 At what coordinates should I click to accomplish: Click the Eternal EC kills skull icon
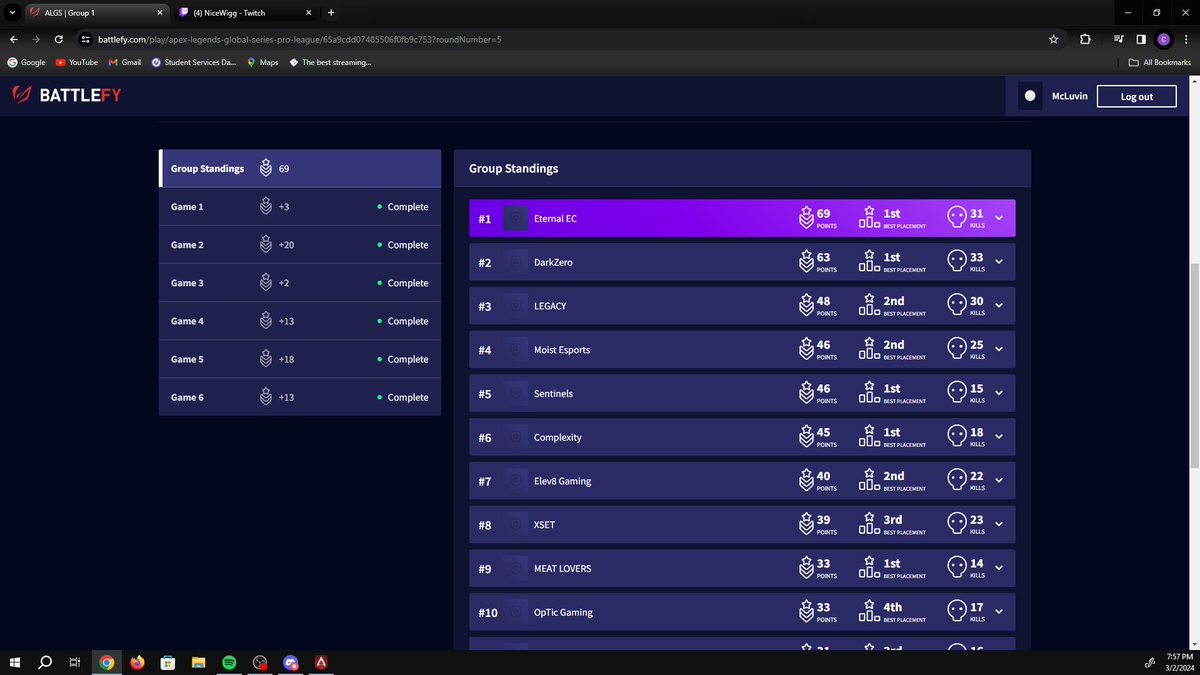point(956,217)
